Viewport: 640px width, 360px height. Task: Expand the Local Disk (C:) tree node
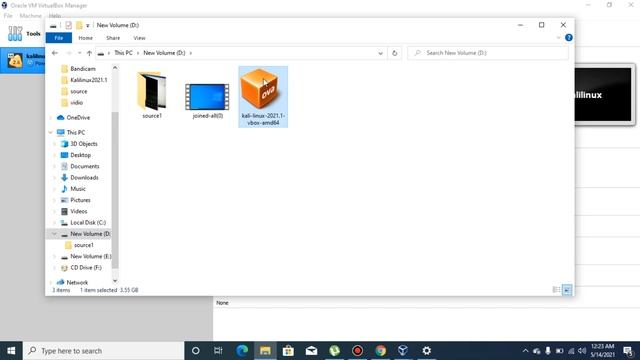[x=54, y=222]
